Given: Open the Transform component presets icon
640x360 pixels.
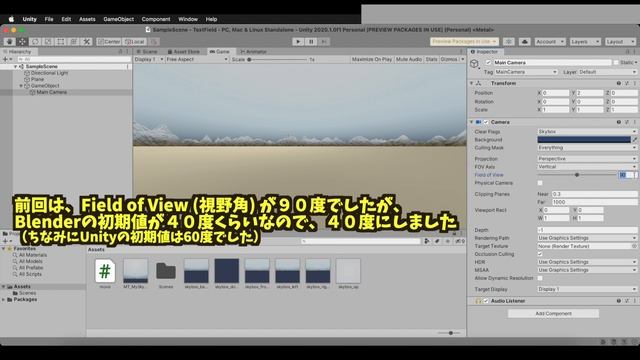Looking at the screenshot, I should tap(627, 83).
